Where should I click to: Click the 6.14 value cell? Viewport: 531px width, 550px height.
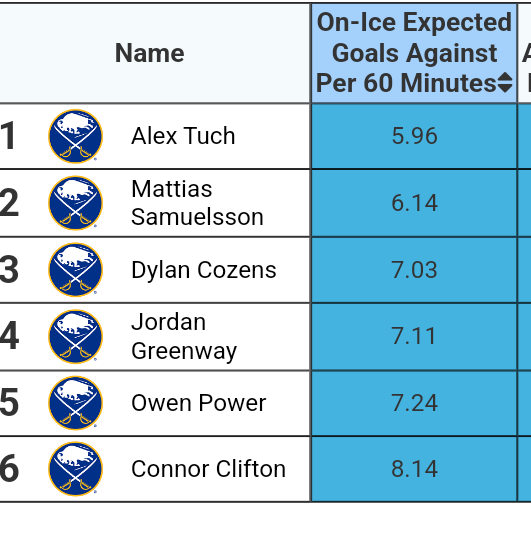pos(414,203)
